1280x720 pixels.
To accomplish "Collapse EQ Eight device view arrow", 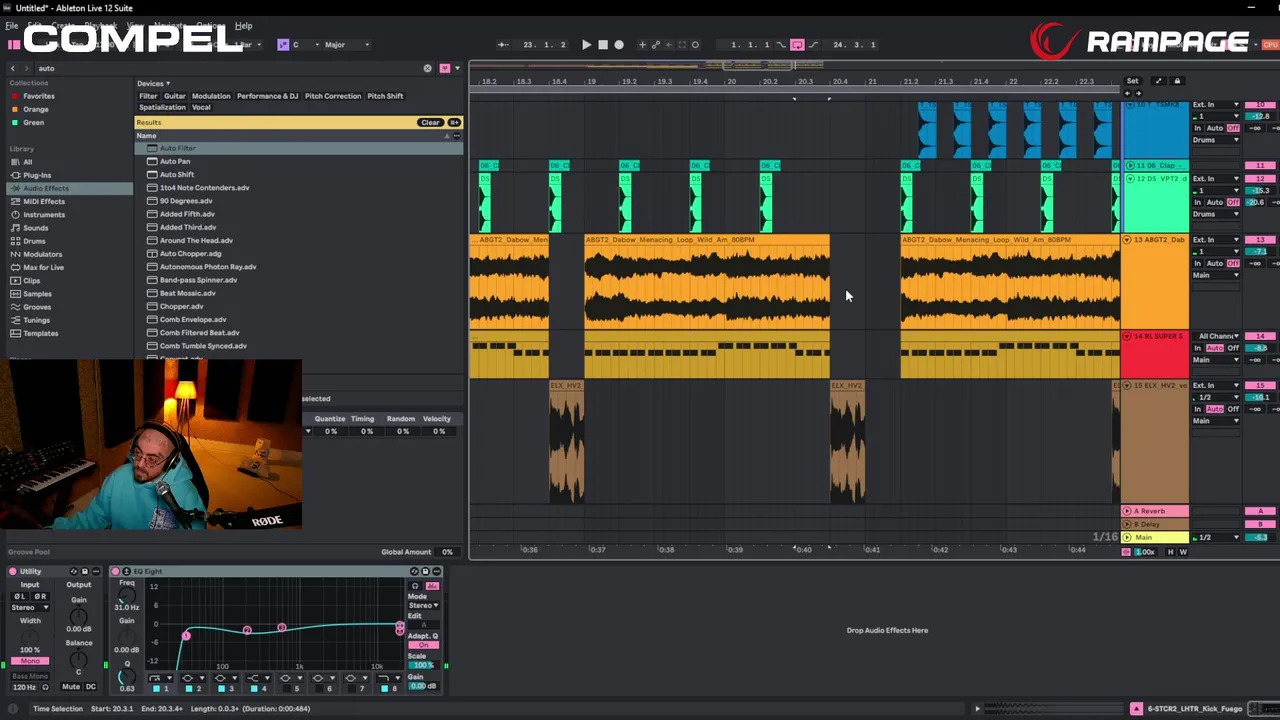I will (x=126, y=571).
